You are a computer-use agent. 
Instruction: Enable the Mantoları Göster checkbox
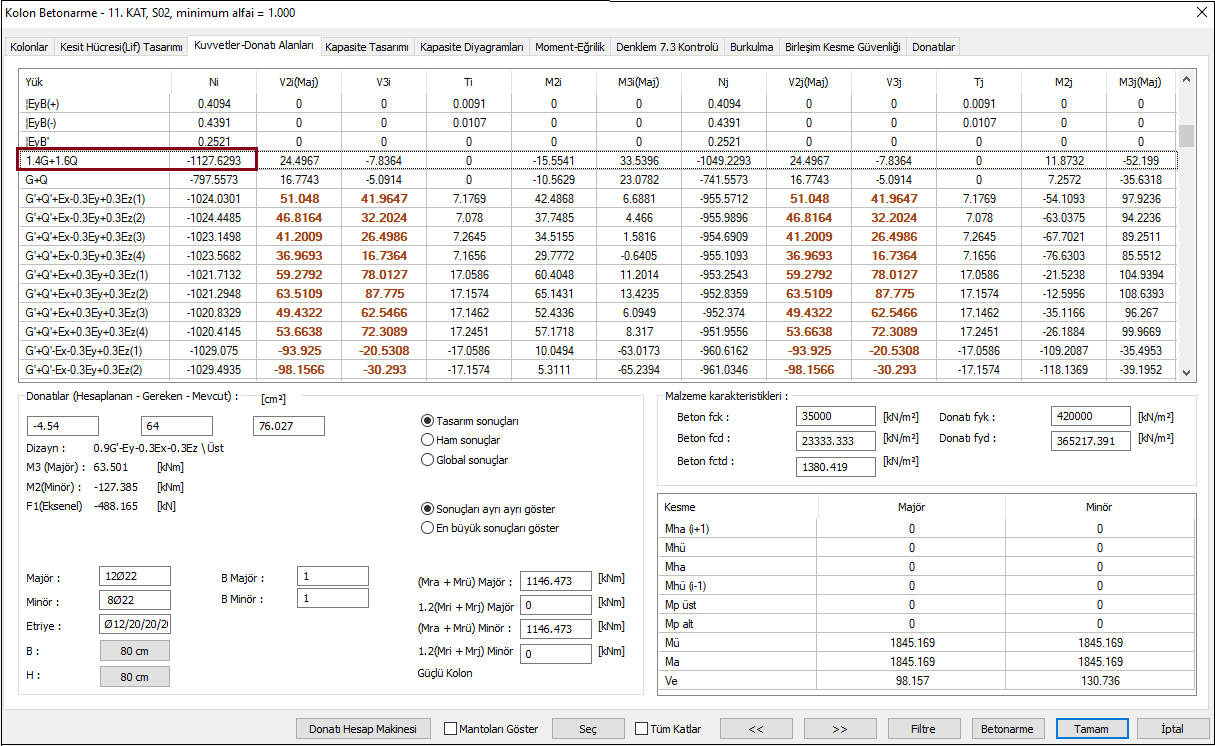point(450,729)
